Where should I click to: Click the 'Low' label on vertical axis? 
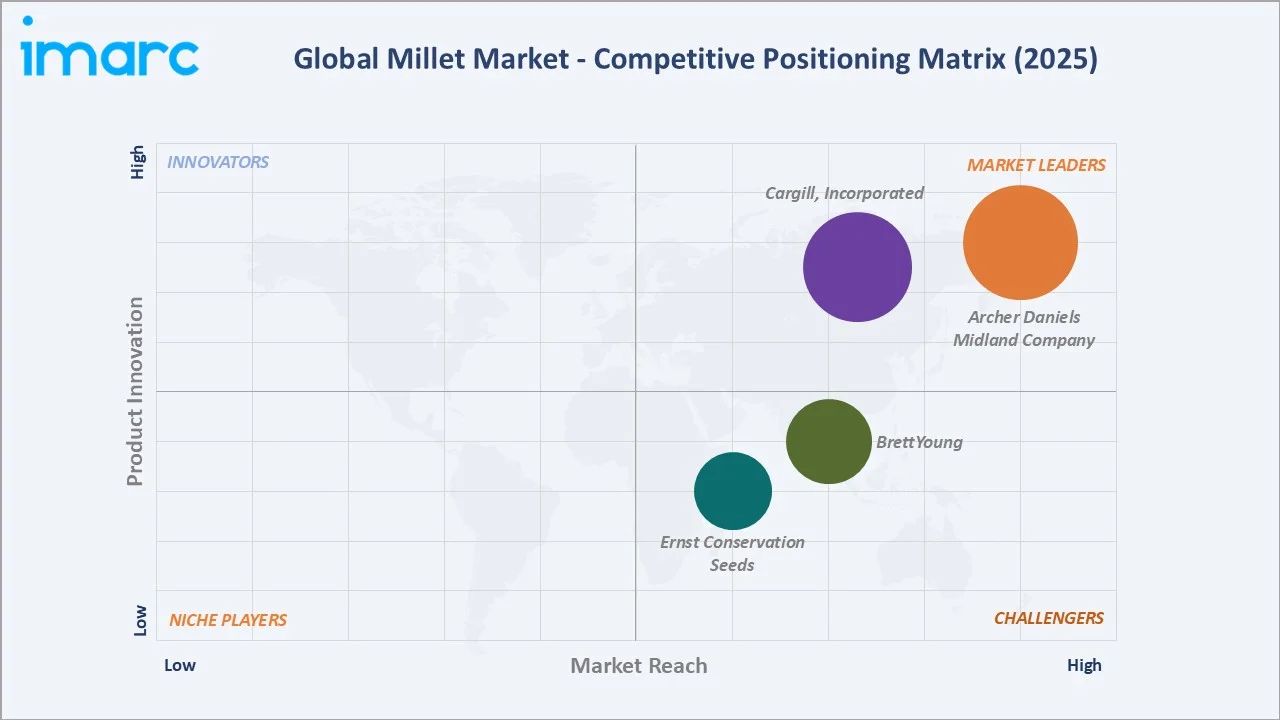[140, 620]
